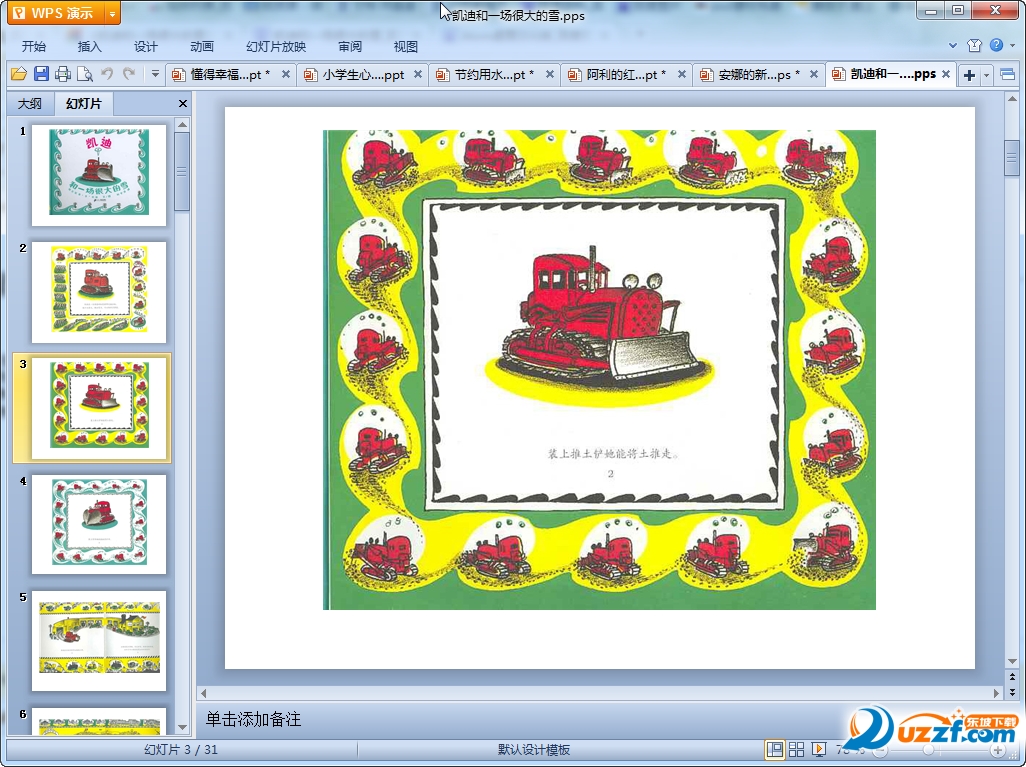This screenshot has height=767, width=1026.
Task: Open dropdown arrow beside new tab plus
Action: point(987,75)
